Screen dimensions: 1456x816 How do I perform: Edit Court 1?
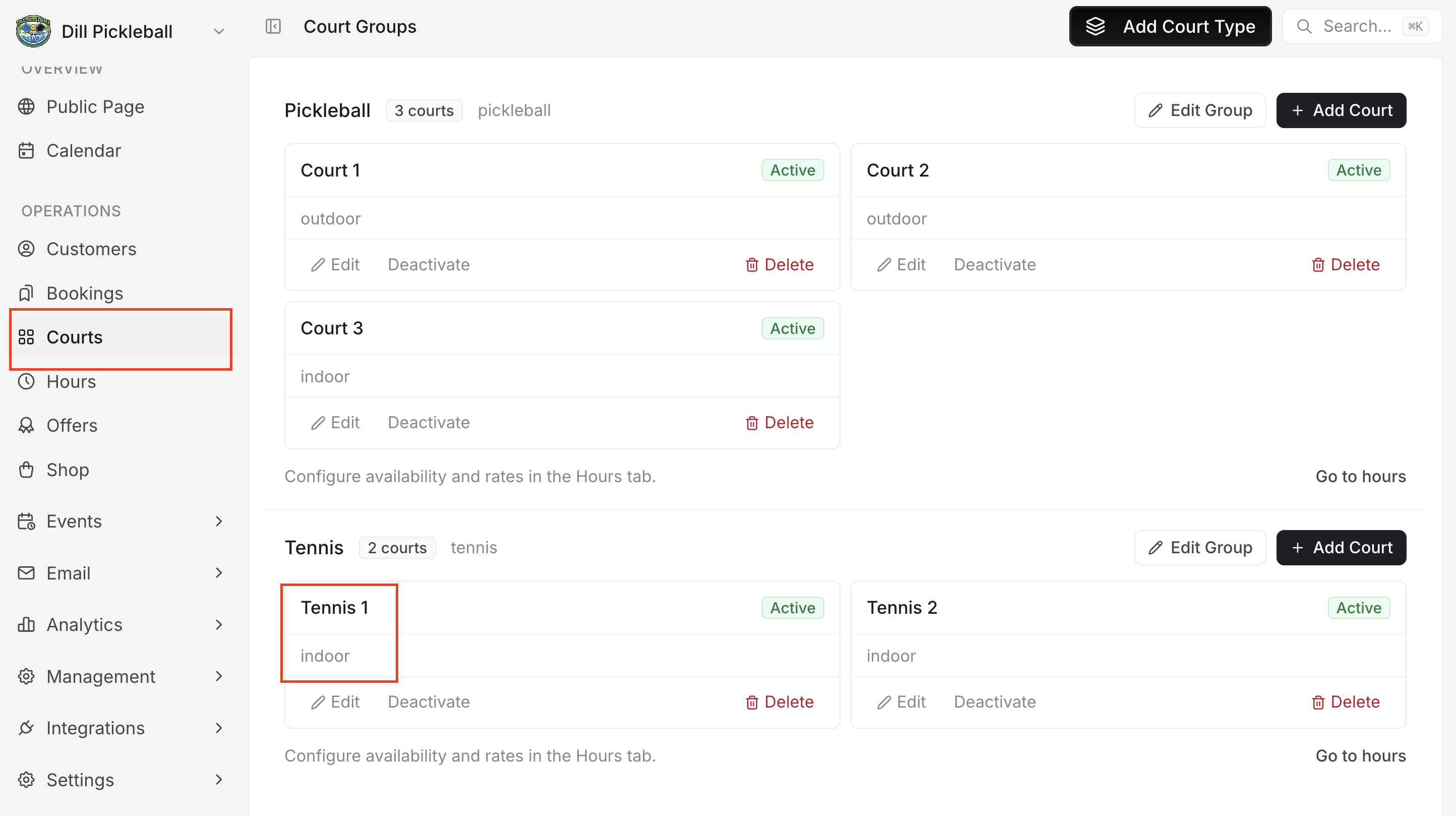[x=335, y=265]
